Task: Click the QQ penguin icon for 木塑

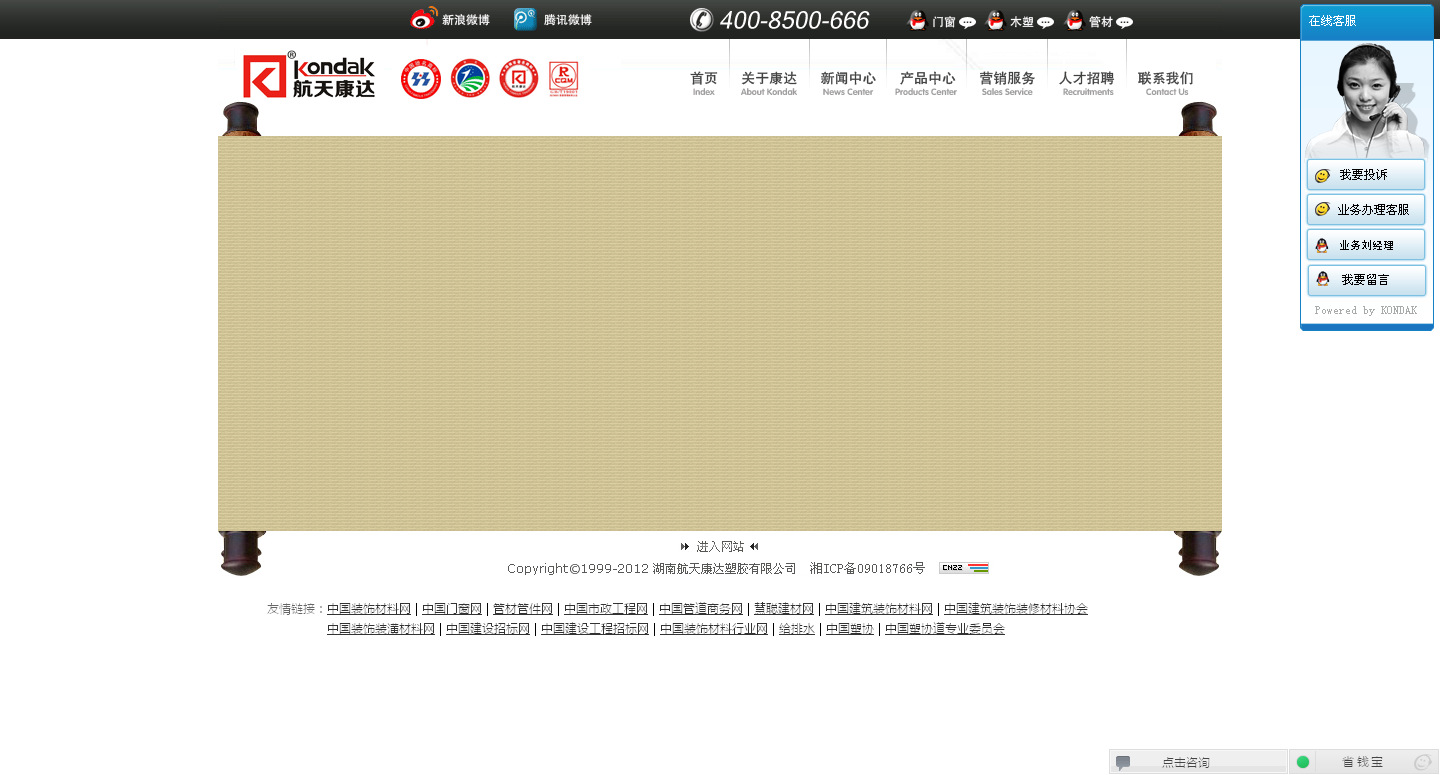Action: point(995,20)
